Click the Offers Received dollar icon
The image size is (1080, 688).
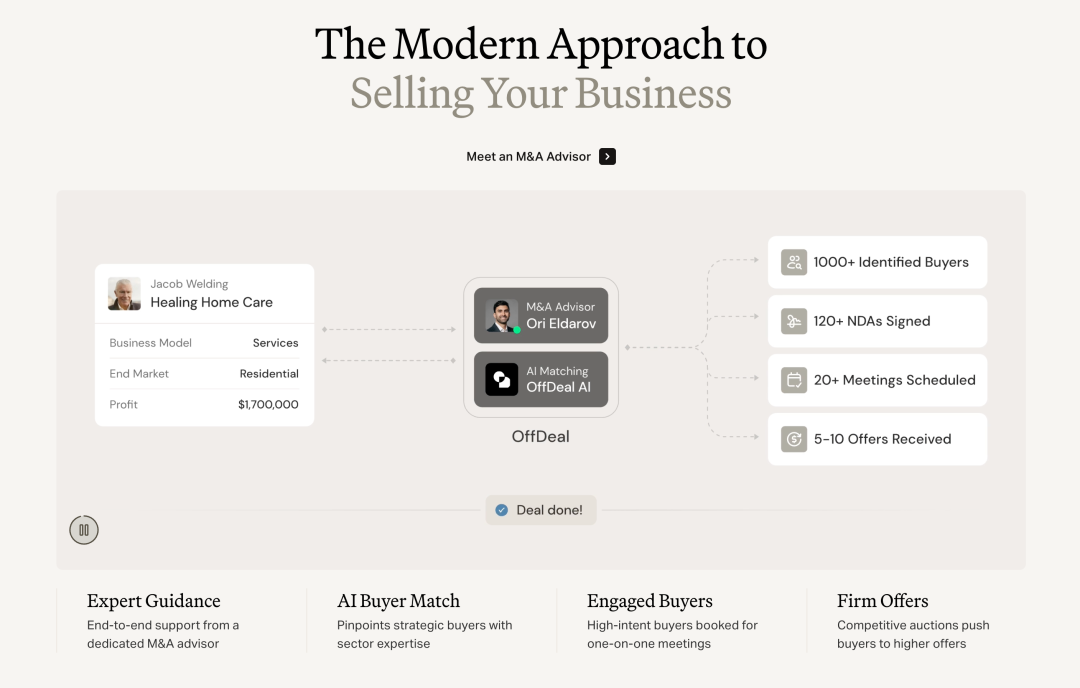793,439
